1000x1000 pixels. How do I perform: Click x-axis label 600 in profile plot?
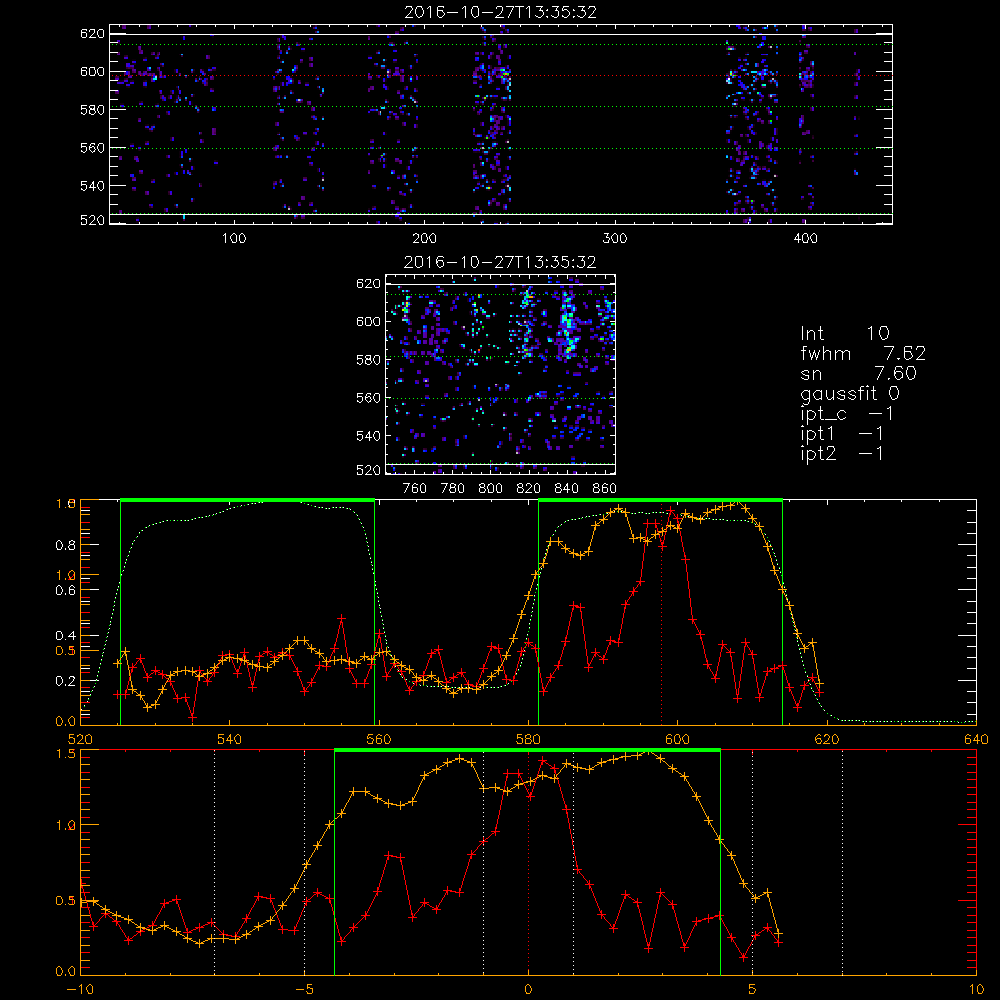[677, 739]
